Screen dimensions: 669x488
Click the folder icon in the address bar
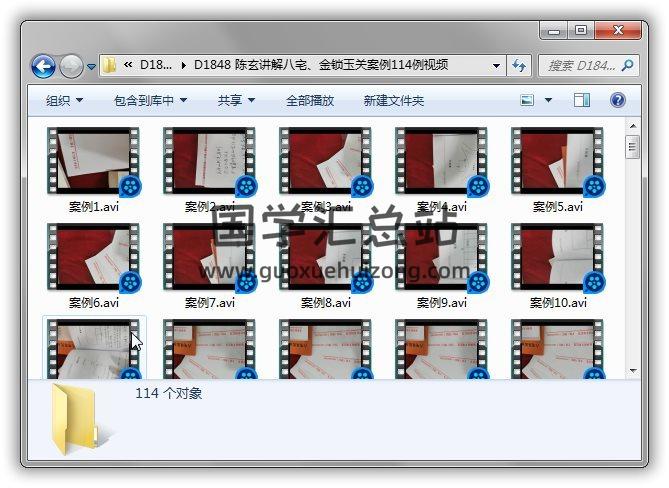[x=110, y=65]
